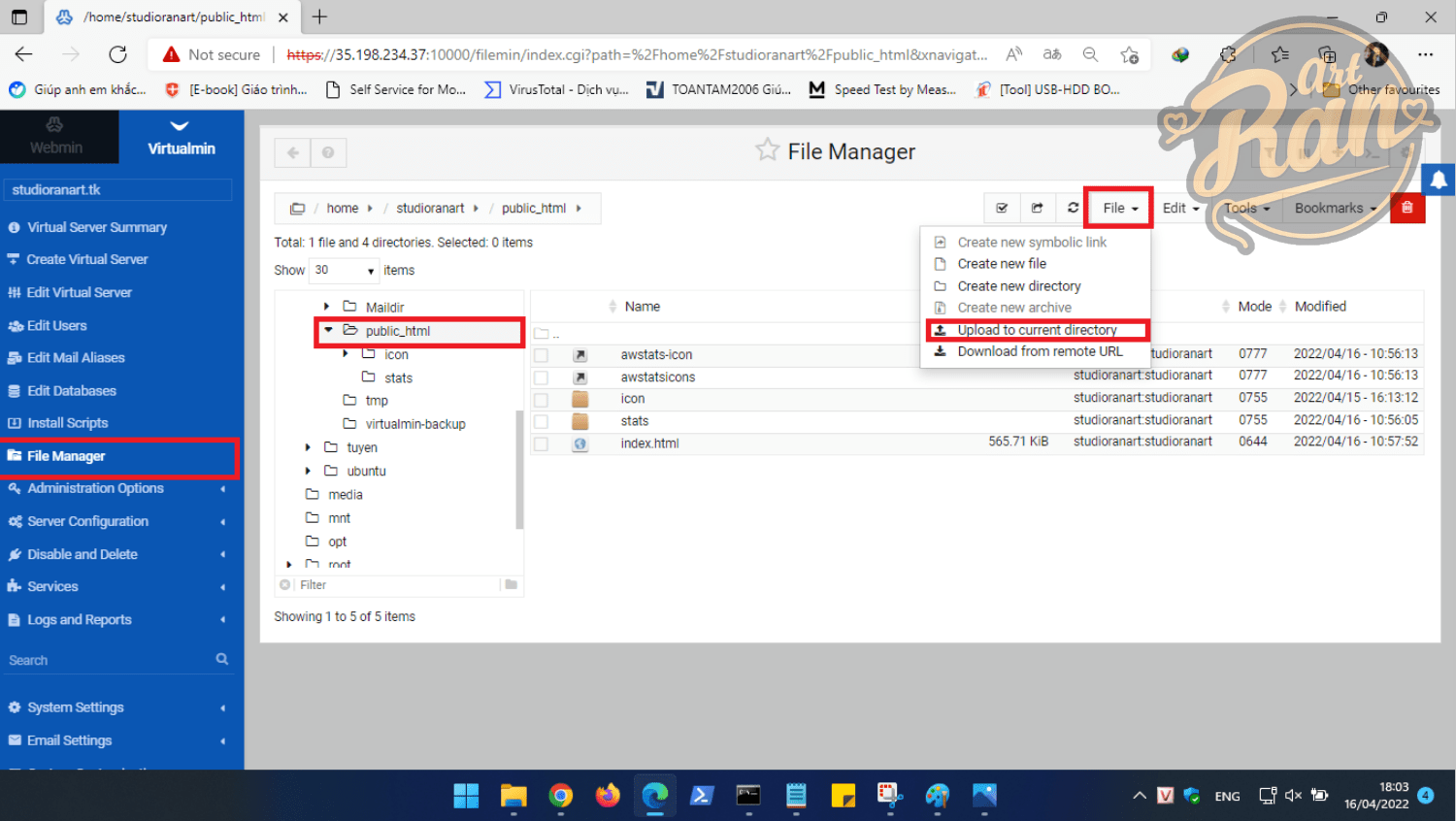Click the select-all checkmark toolbar button

click(x=1002, y=208)
